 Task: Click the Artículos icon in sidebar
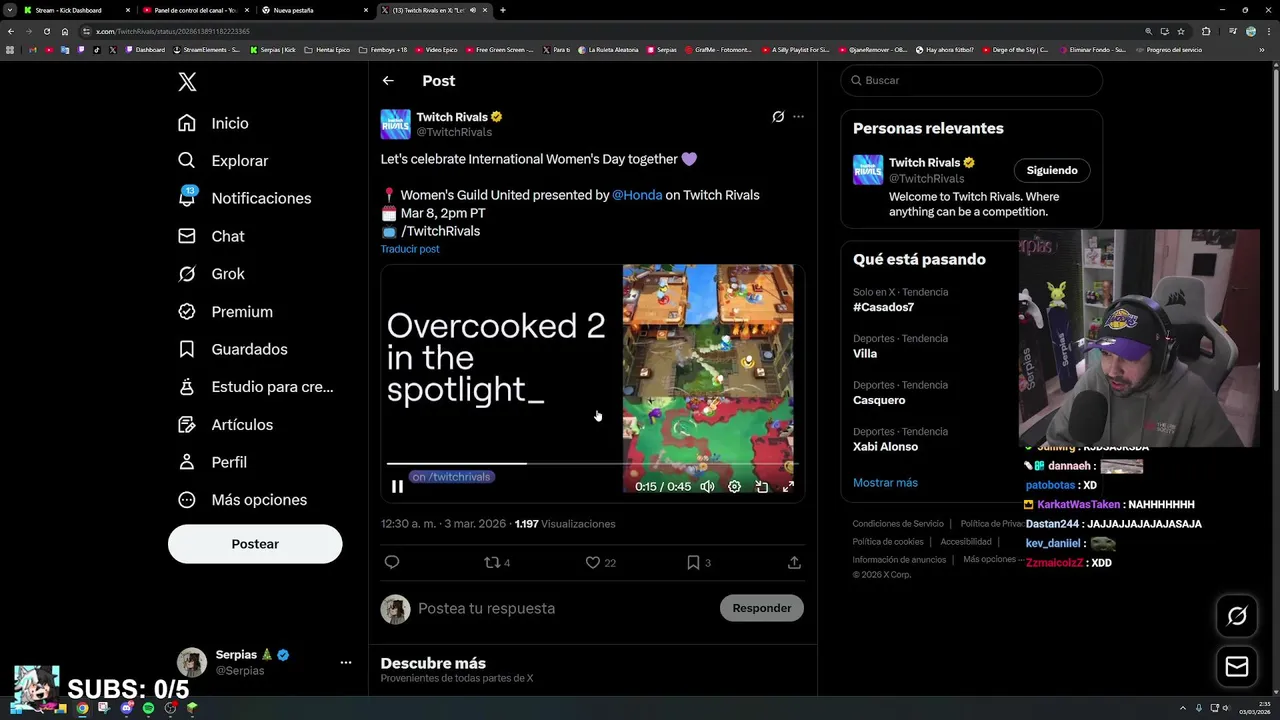tap(187, 425)
